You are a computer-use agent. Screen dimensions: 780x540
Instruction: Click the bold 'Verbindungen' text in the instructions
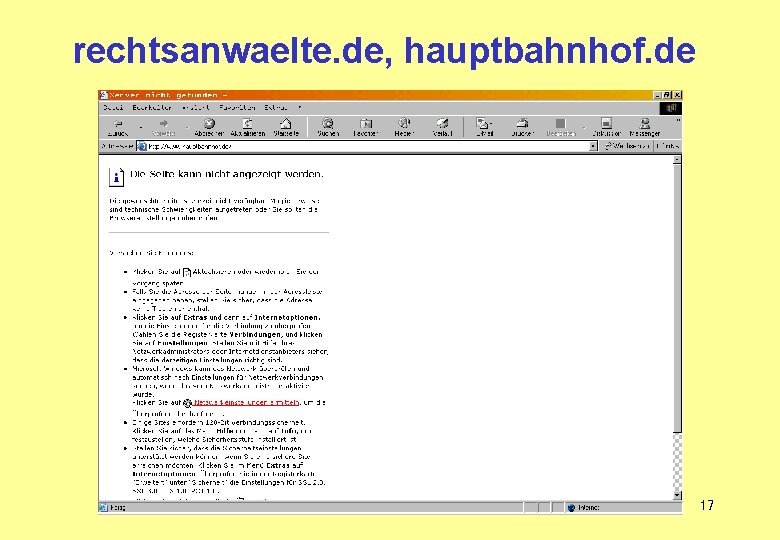[257, 335]
